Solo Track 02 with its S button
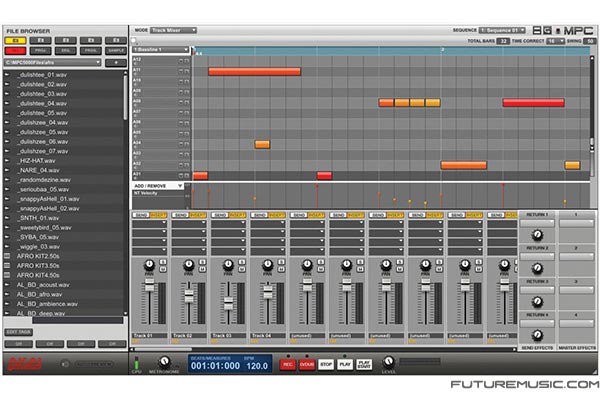600x403 pixels. coord(202,262)
